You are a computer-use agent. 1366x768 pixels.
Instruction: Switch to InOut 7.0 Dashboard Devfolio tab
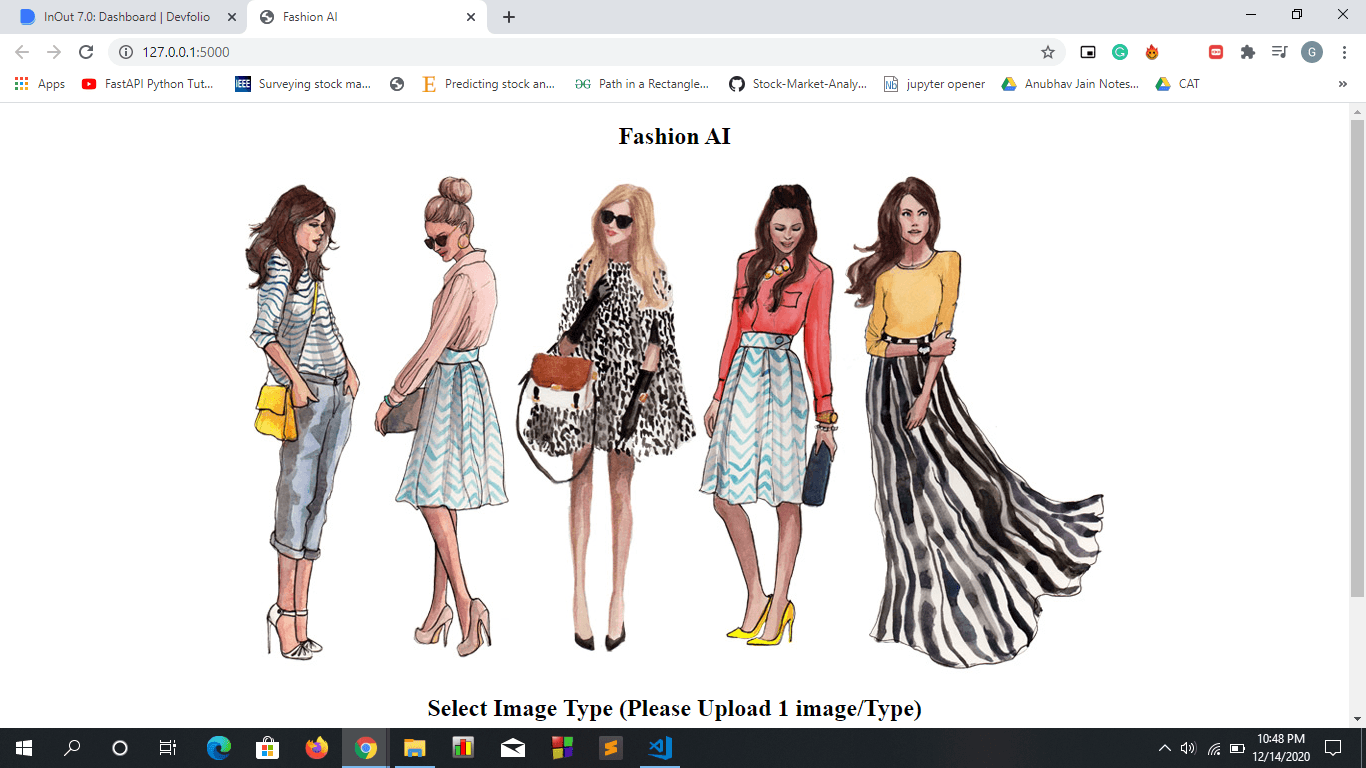(128, 17)
